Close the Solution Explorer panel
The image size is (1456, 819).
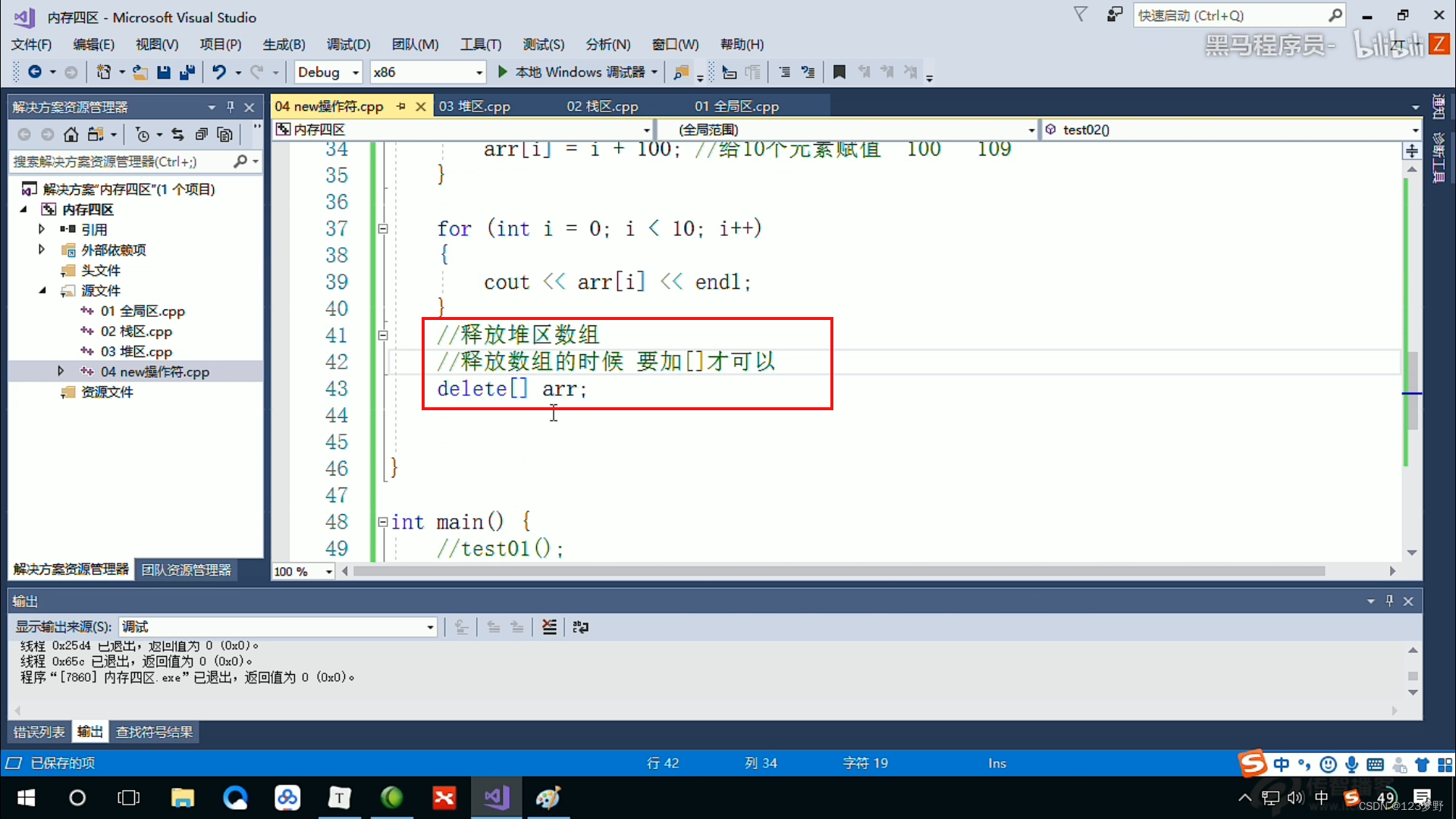pos(249,107)
